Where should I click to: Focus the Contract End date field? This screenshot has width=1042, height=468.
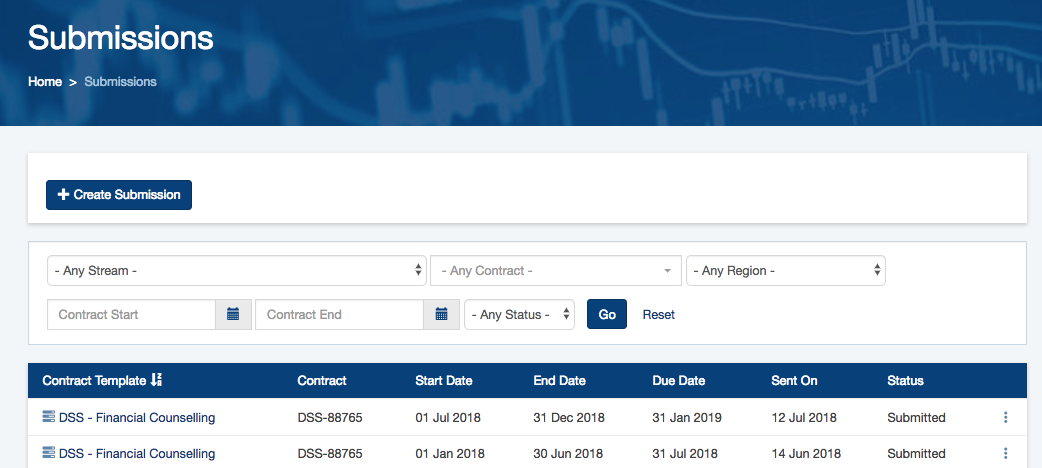coord(340,314)
